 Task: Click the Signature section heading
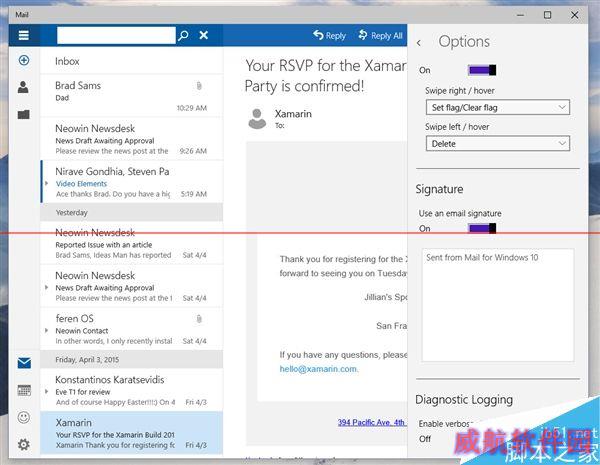pos(439,189)
